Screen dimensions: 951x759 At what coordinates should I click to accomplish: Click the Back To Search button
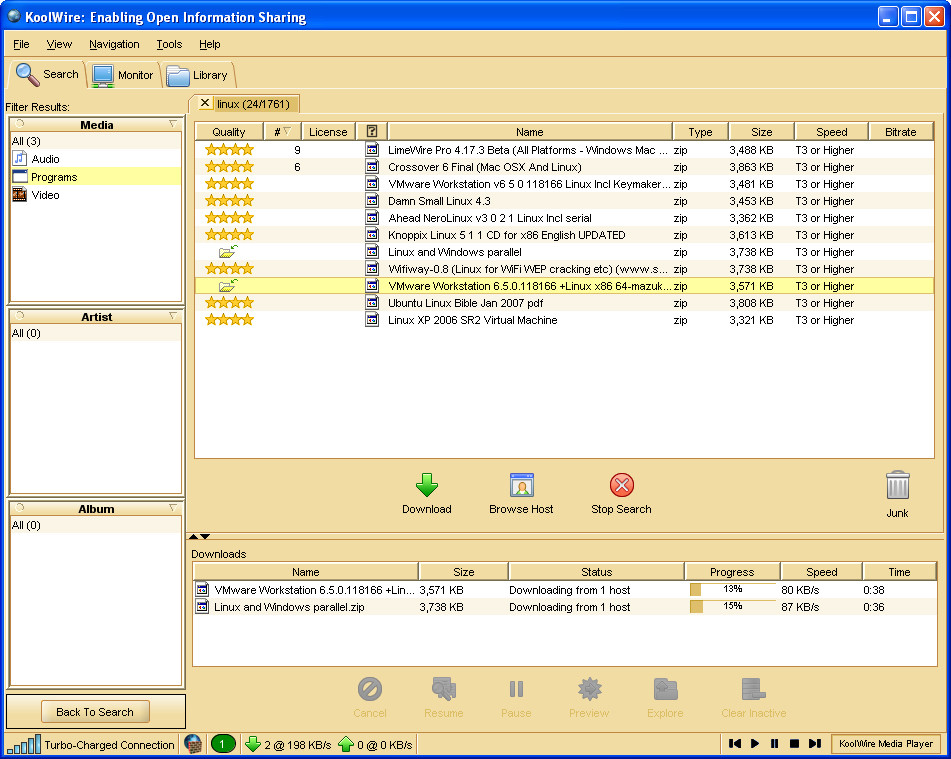pyautogui.click(x=95, y=712)
